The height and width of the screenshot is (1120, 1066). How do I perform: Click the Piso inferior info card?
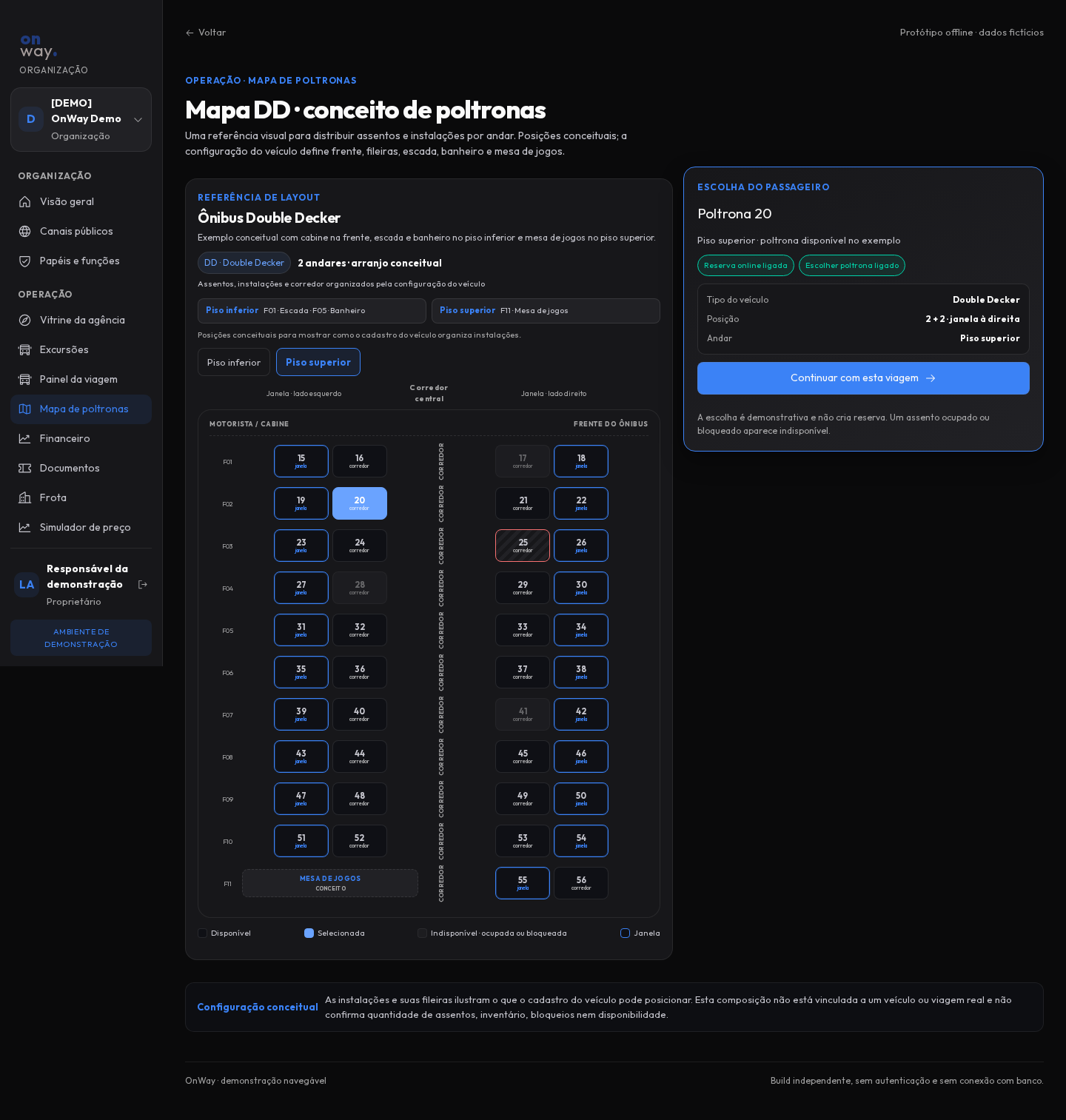pyautogui.click(x=312, y=311)
